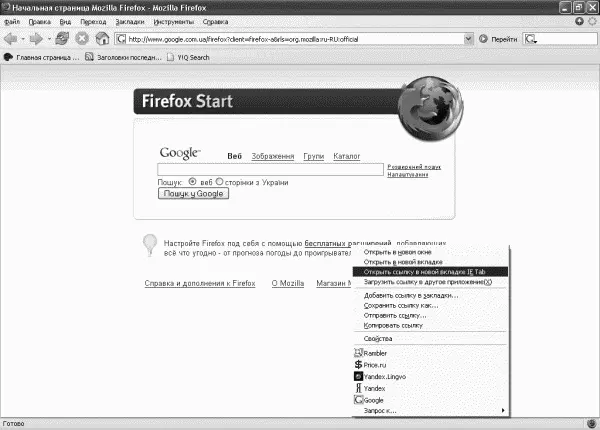
Task: Stop loading with the Stop icon
Action: pos(82,38)
